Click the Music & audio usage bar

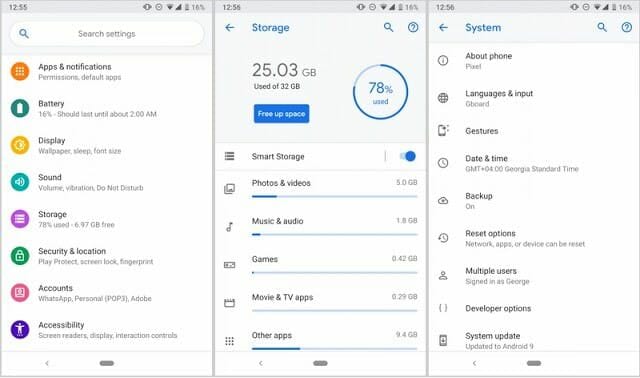click(335, 235)
